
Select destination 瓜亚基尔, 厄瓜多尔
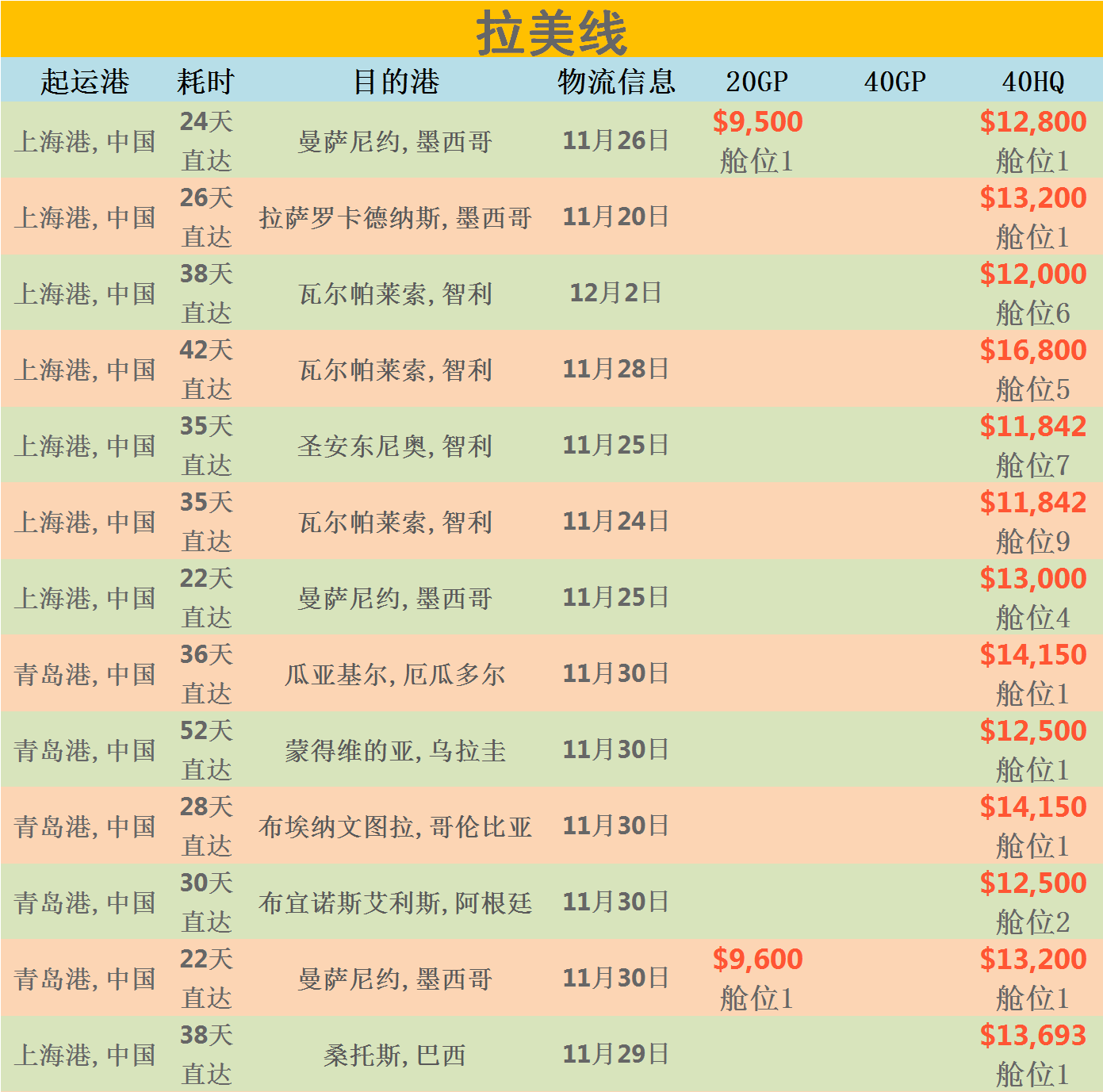395,674
